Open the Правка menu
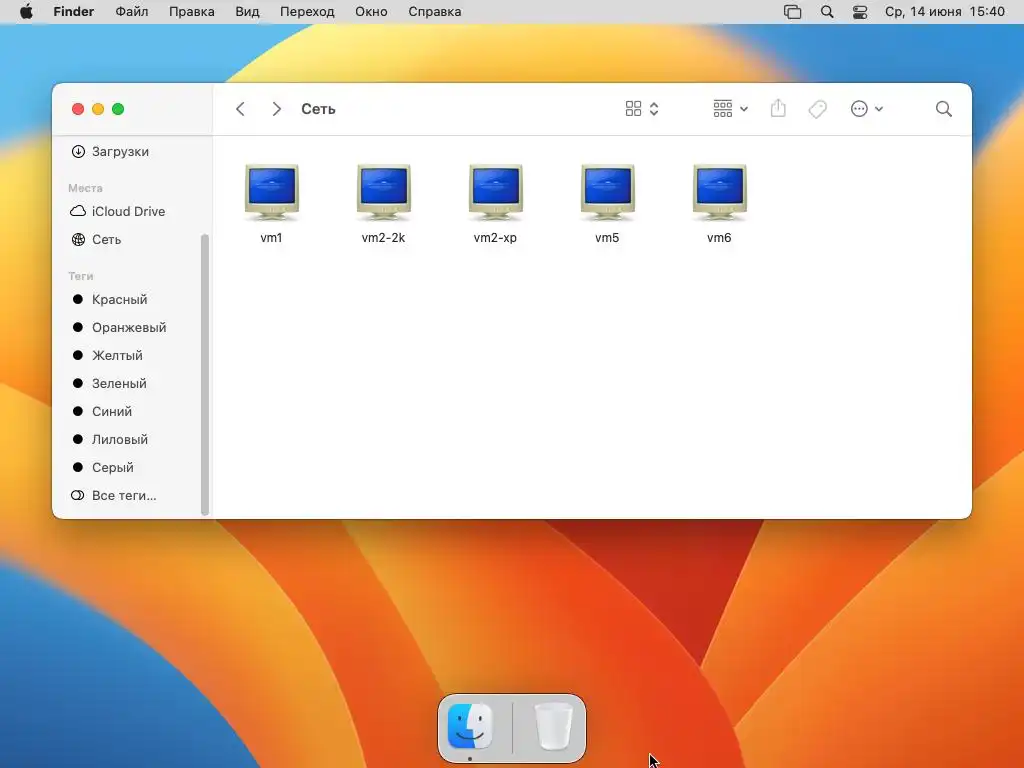 (x=191, y=12)
